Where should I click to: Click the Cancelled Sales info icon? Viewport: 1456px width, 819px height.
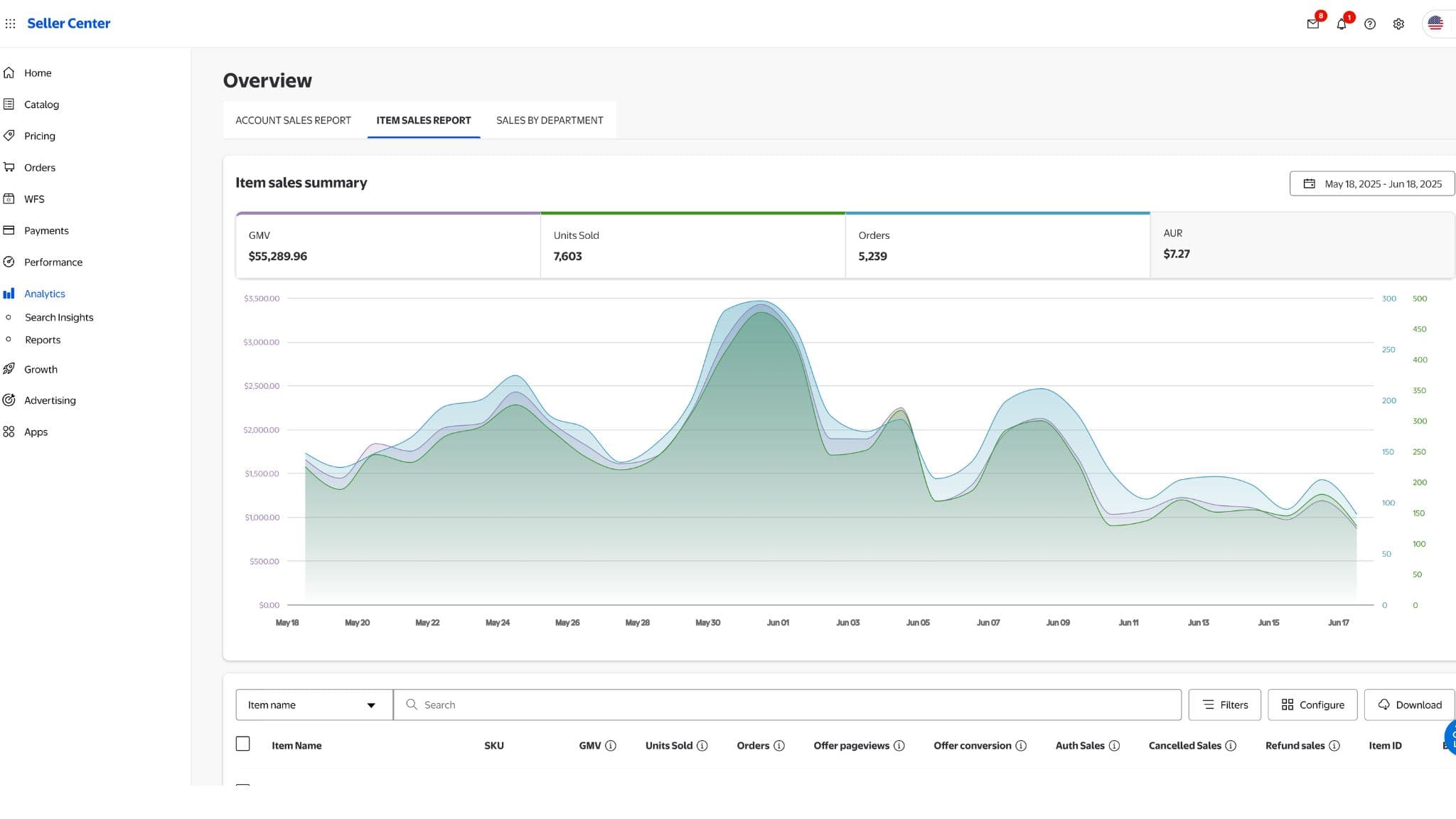point(1230,745)
